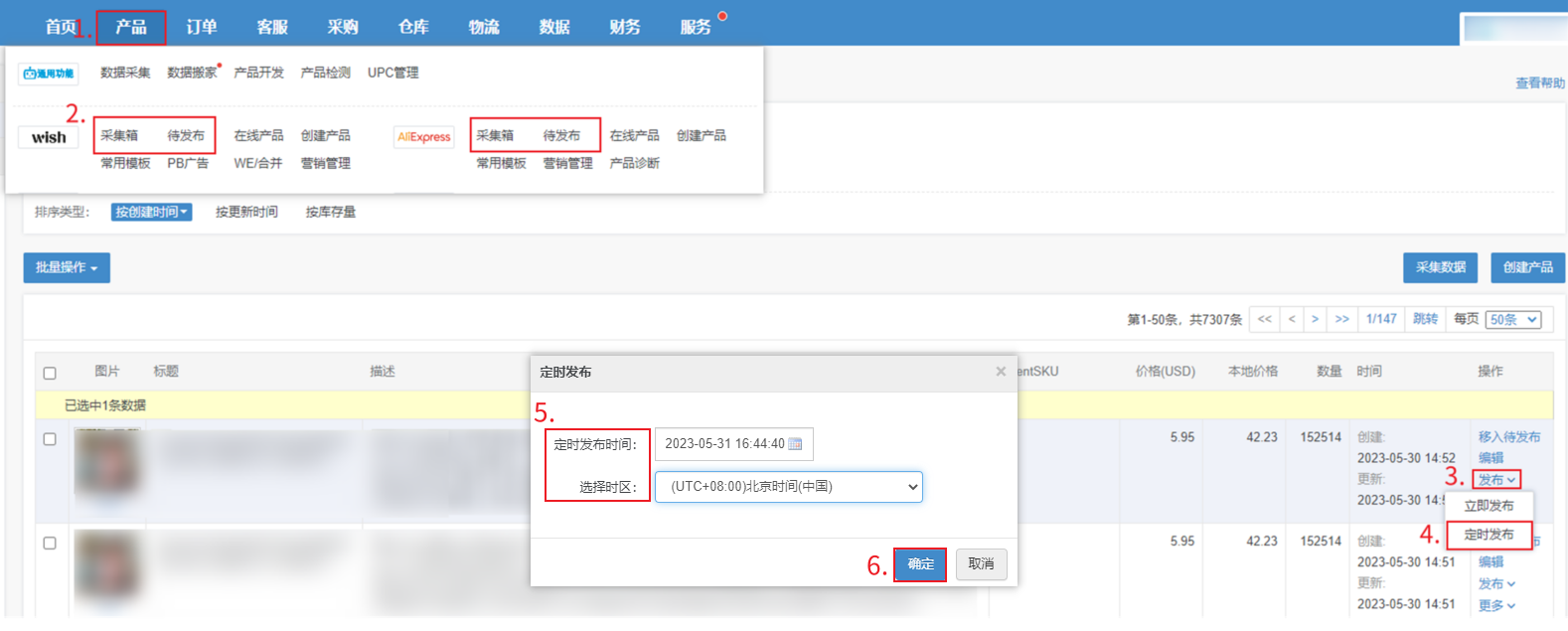Image resolution: width=1568 pixels, height=631 pixels.
Task: Open wish 在线产品 menu entry
Action: [258, 135]
